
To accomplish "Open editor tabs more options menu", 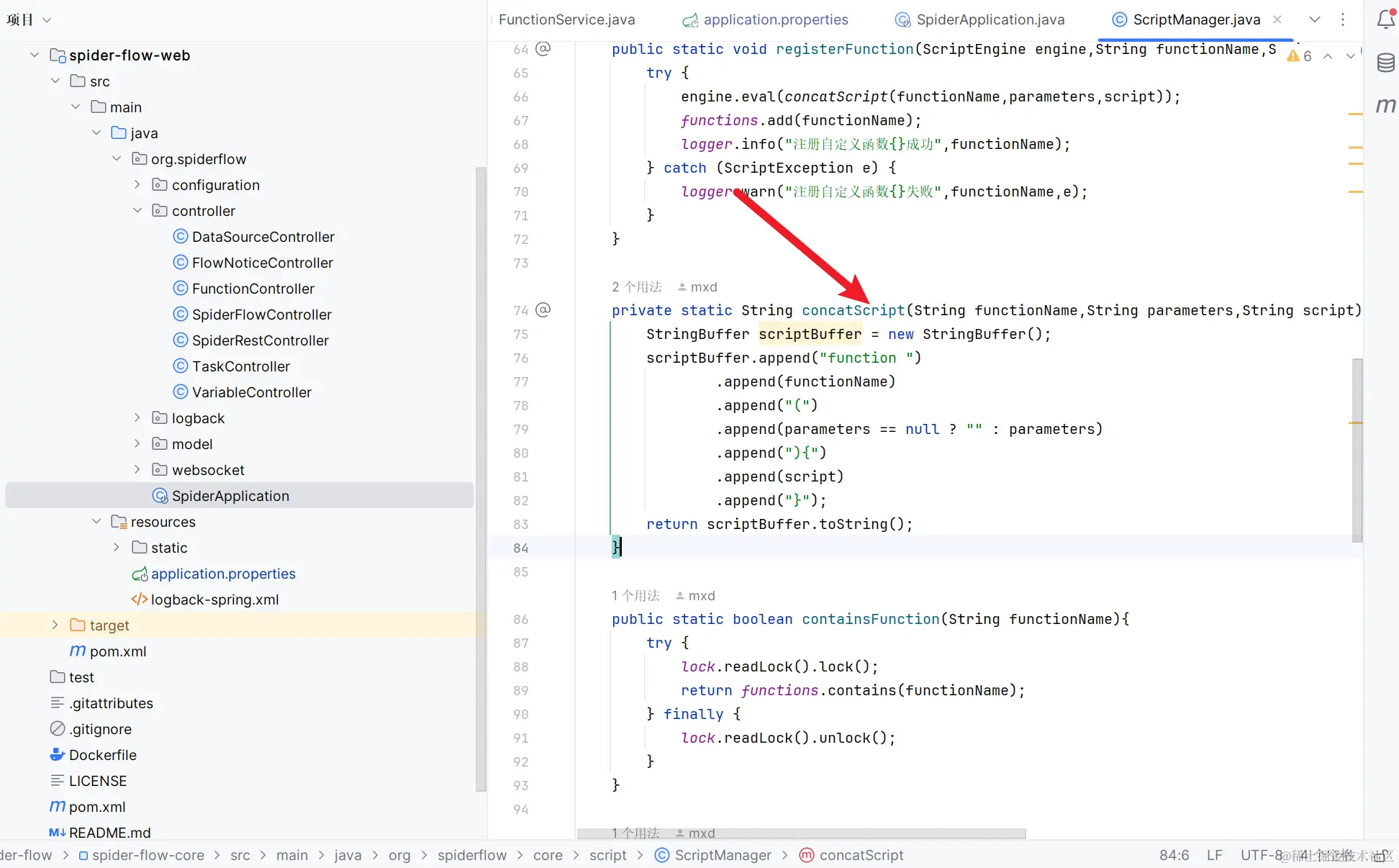I will click(1343, 19).
